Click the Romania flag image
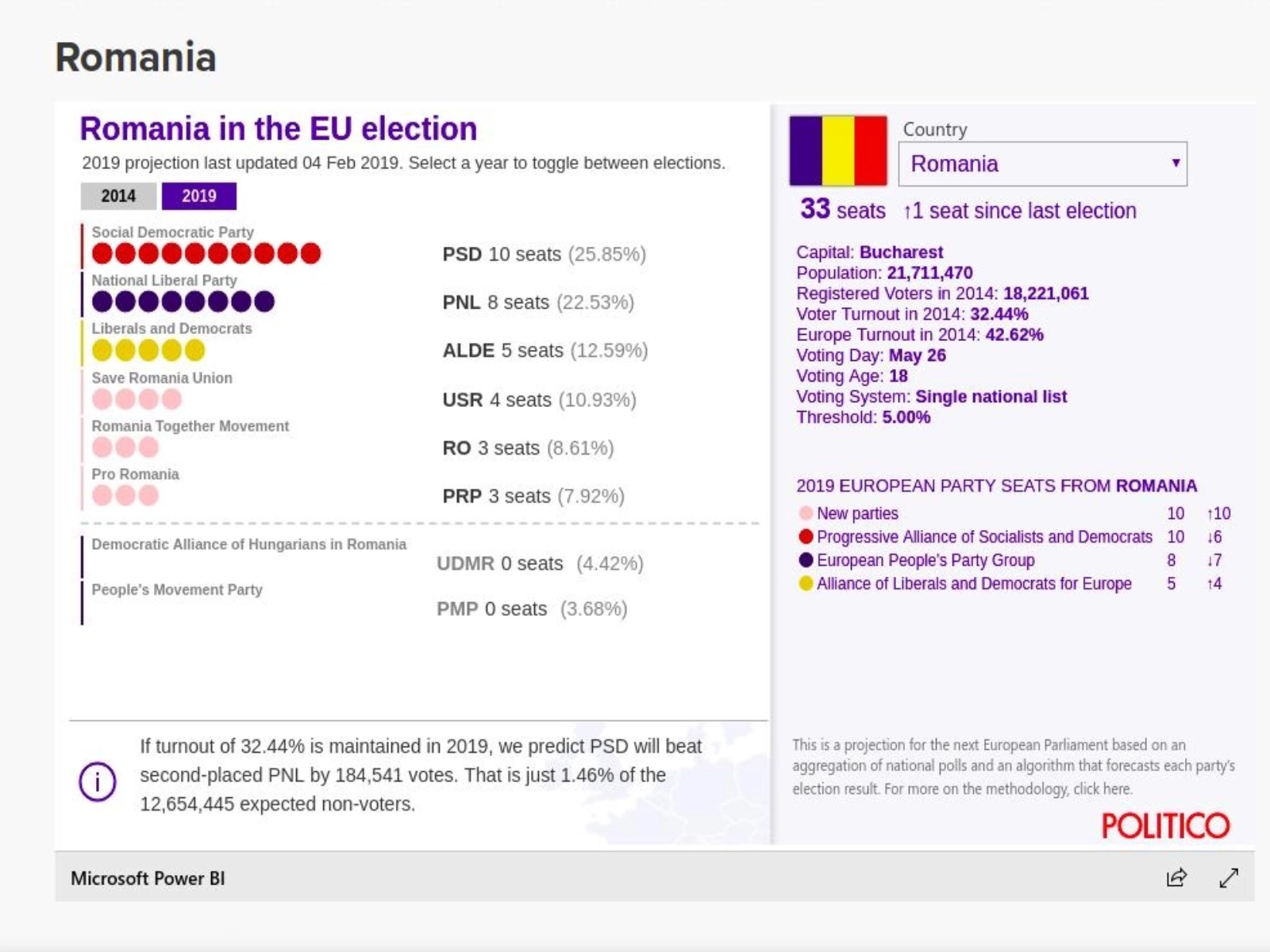The height and width of the screenshot is (952, 1270). pos(837,151)
